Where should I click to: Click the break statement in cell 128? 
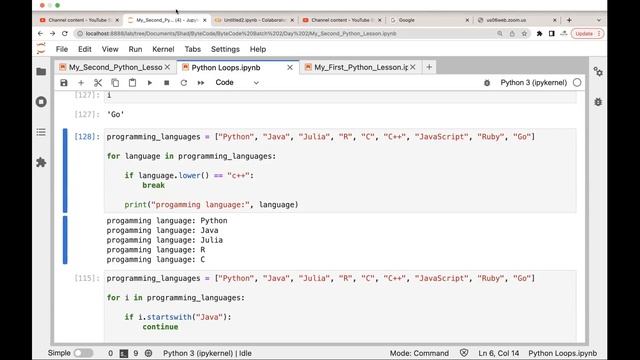coord(153,185)
